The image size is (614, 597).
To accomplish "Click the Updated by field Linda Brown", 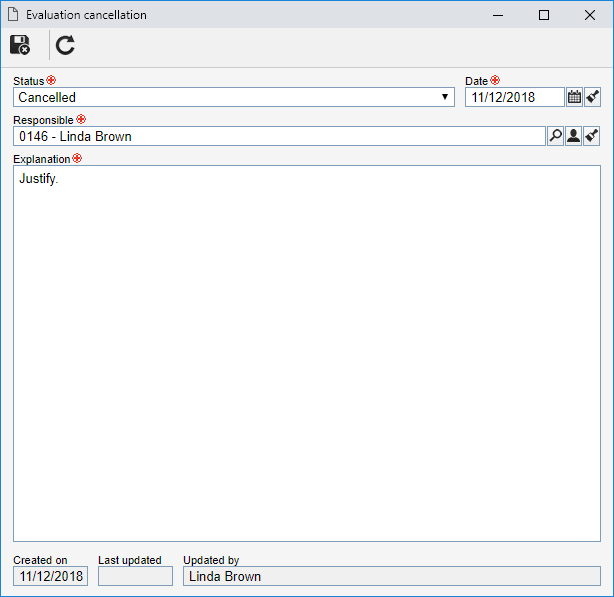I will click(392, 576).
